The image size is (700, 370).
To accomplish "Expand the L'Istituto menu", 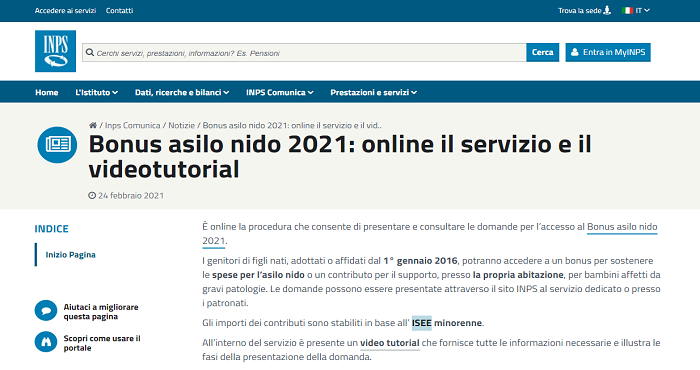I will (x=96, y=92).
